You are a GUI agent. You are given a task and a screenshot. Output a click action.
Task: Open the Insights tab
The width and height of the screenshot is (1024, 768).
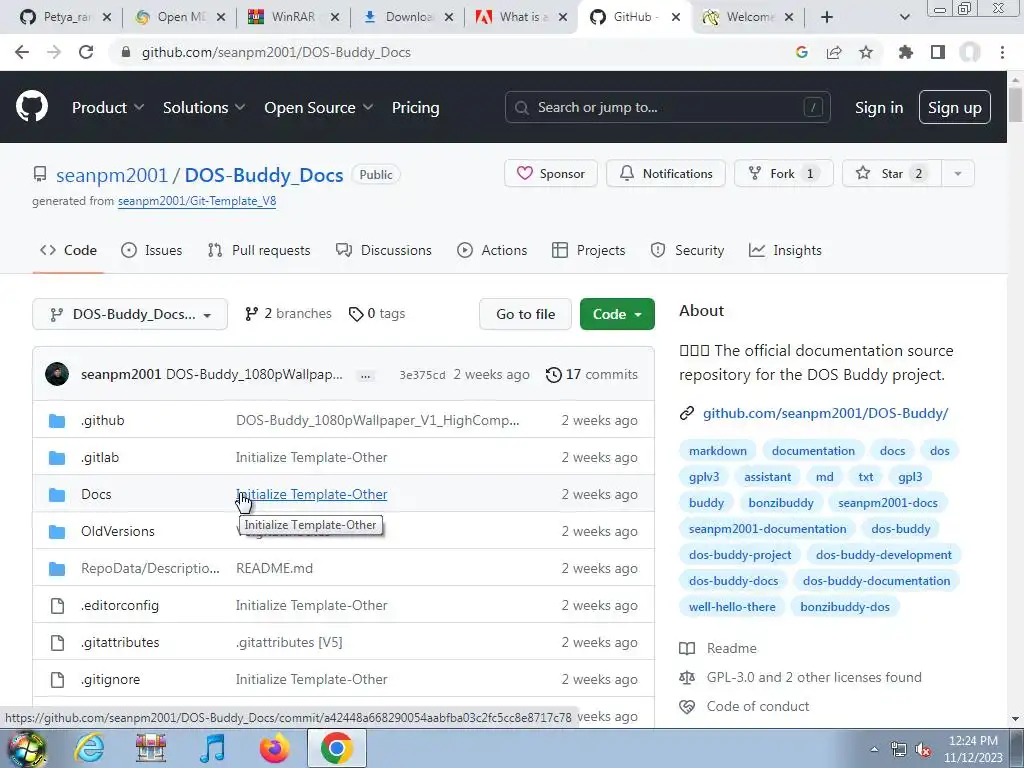point(785,250)
